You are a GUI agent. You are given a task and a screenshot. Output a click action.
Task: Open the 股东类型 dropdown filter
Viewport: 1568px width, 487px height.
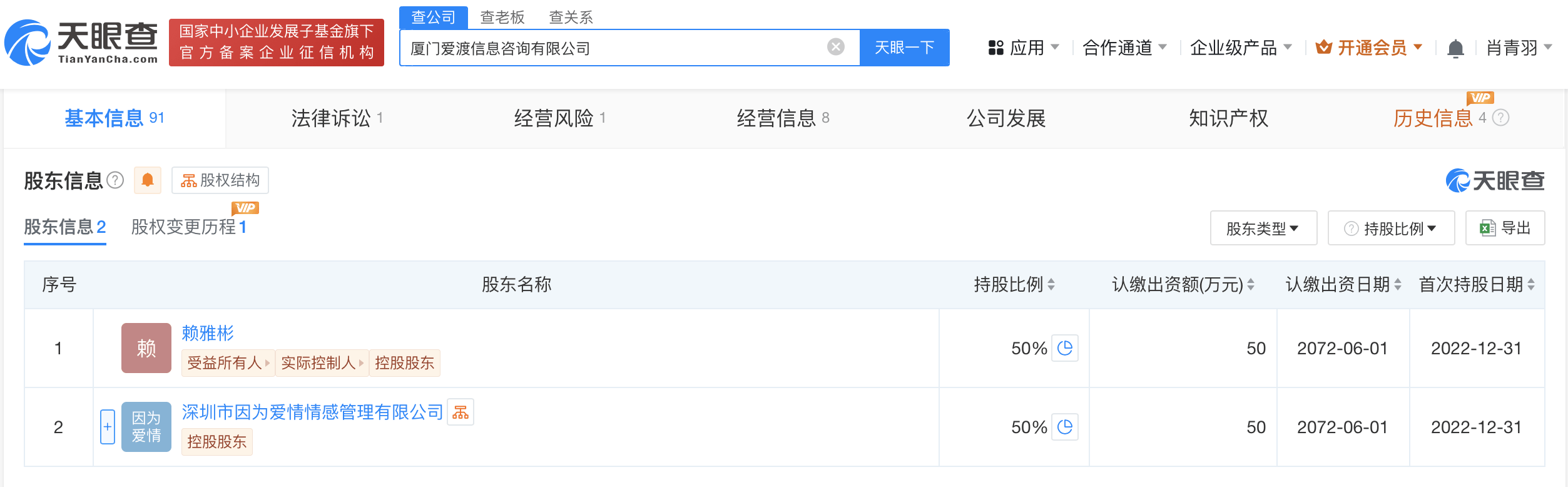[1263, 228]
